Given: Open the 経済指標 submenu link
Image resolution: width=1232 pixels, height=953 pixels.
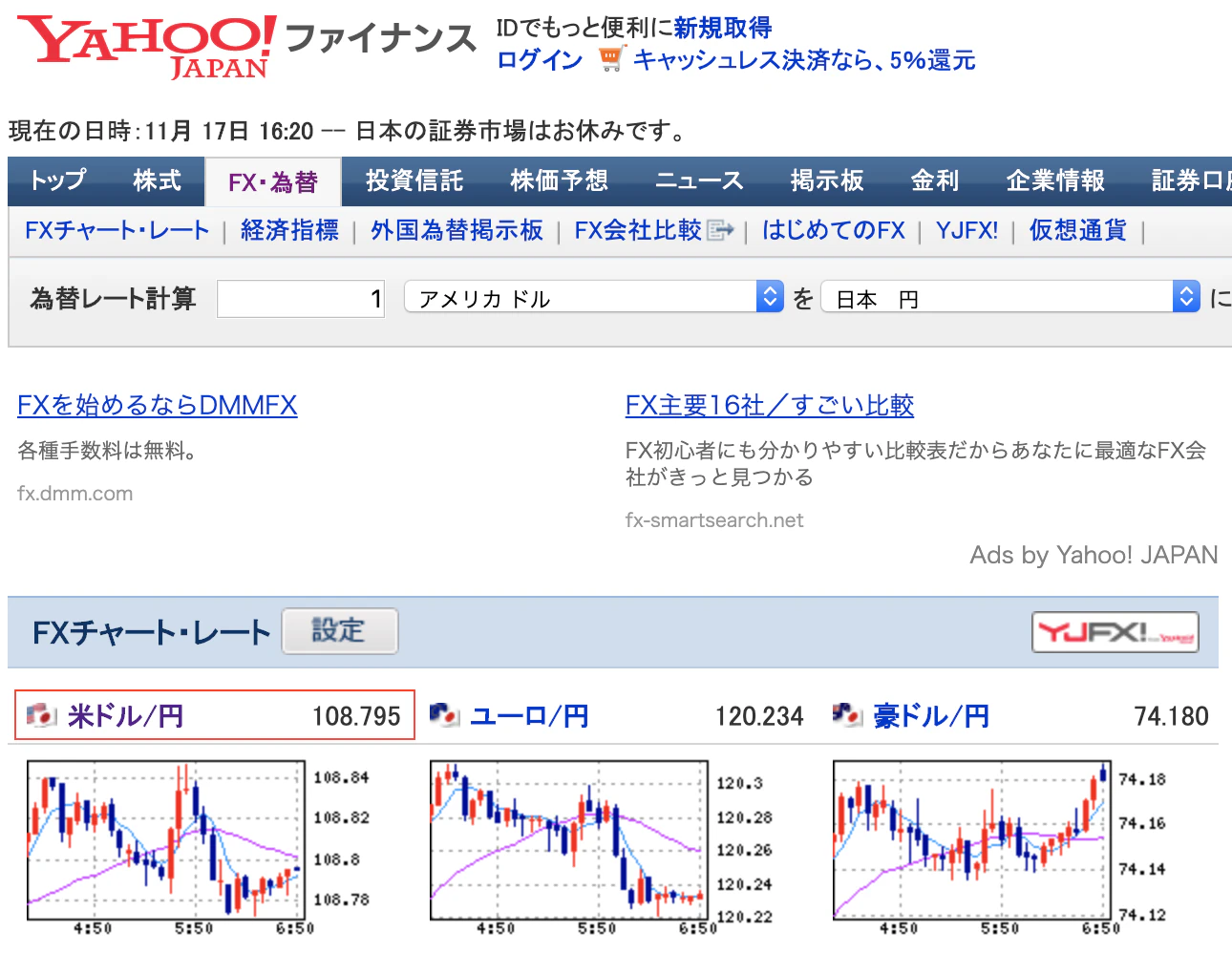Looking at the screenshot, I should [289, 230].
